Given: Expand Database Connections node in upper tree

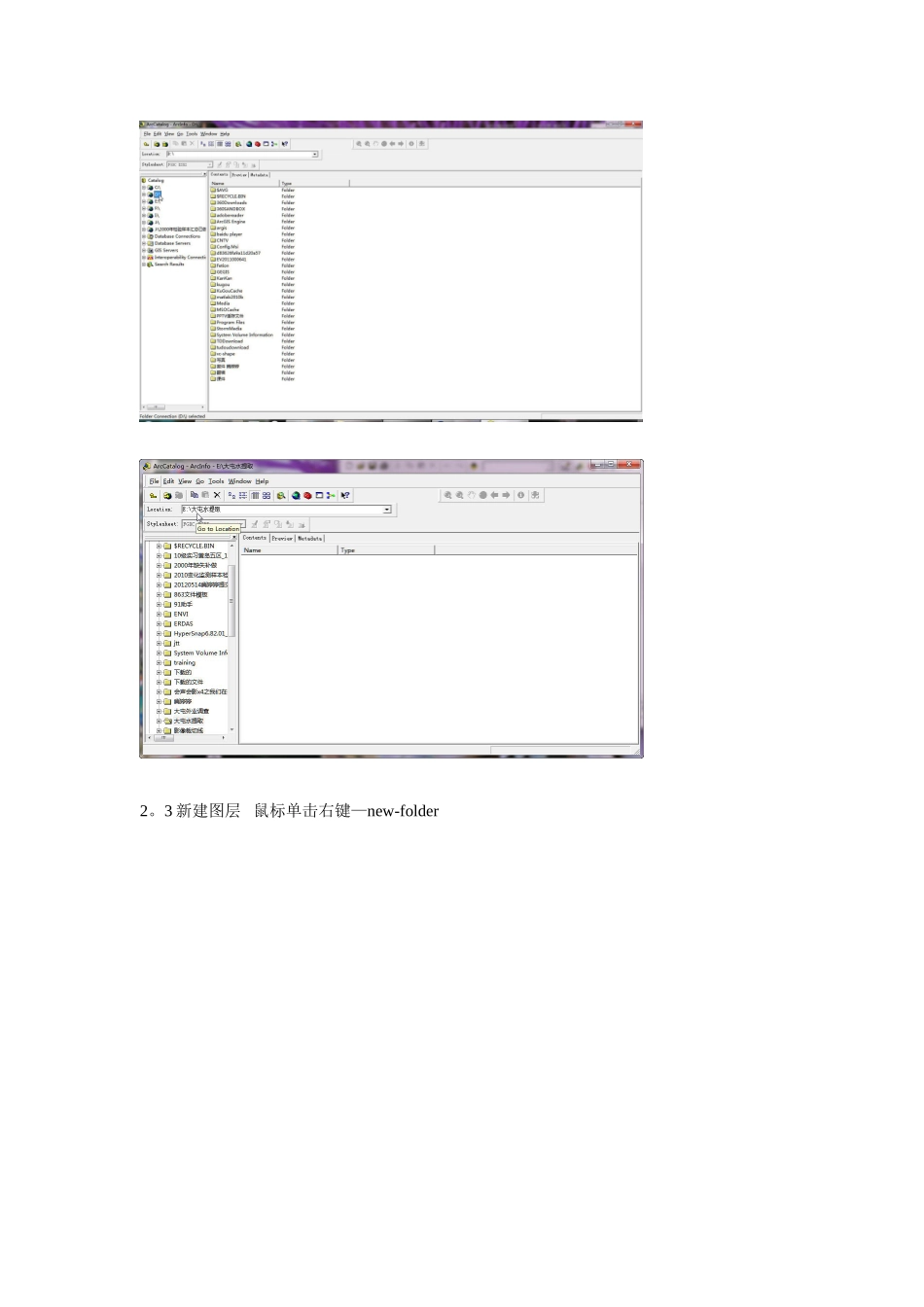Looking at the screenshot, I should [144, 236].
